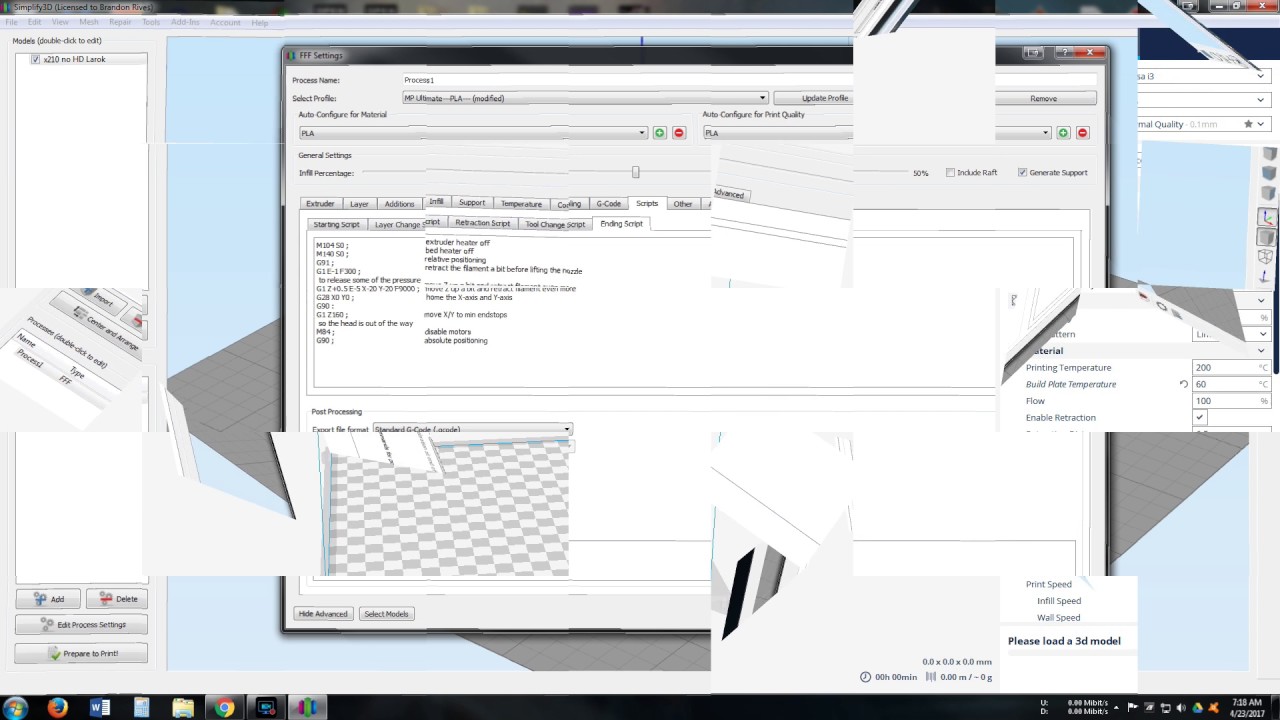This screenshot has width=1280, height=720.
Task: Click wireframe cube view icon
Action: 1266,257
